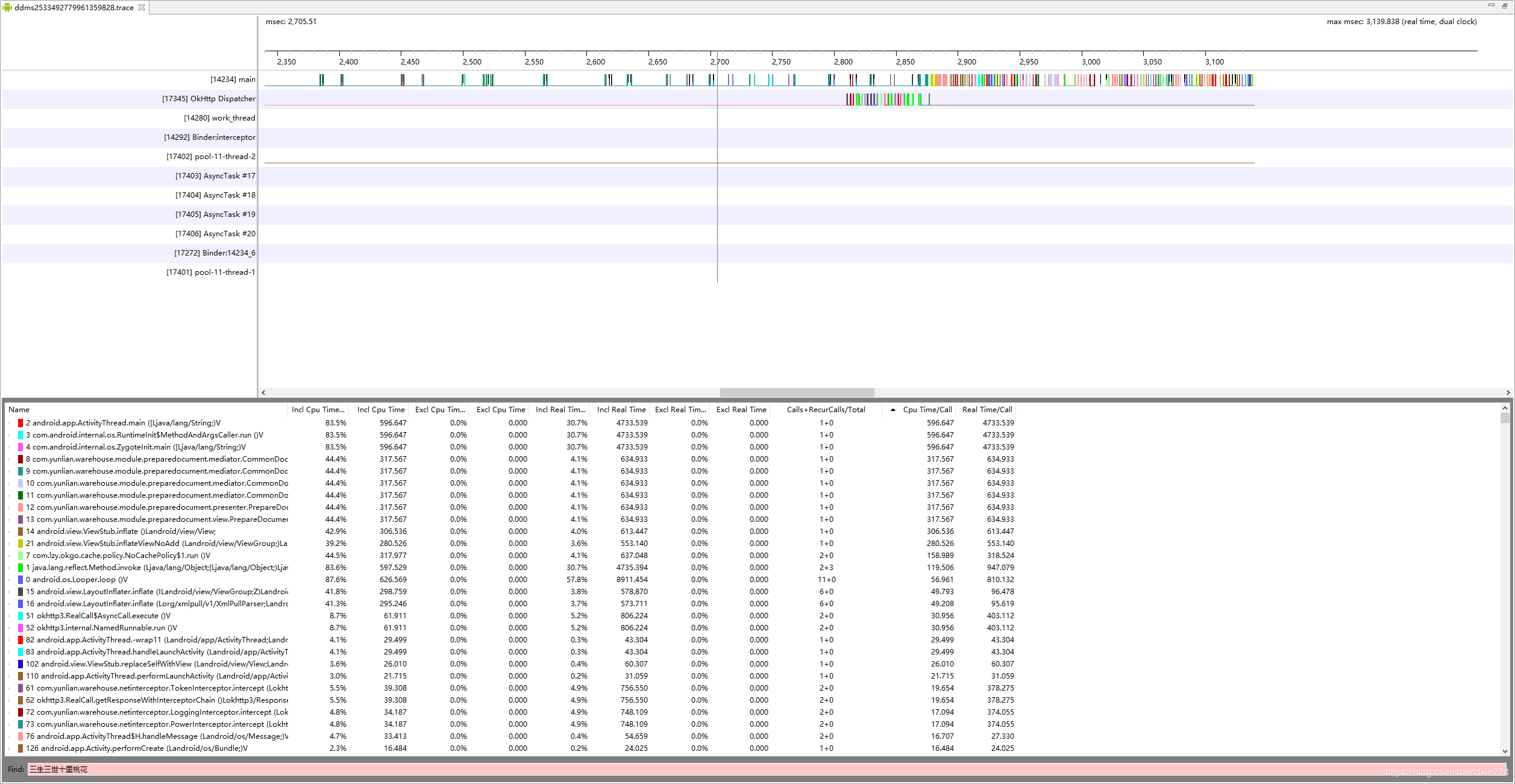Close the ddms trace tab
The height and width of the screenshot is (784, 1515).
coord(142,7)
